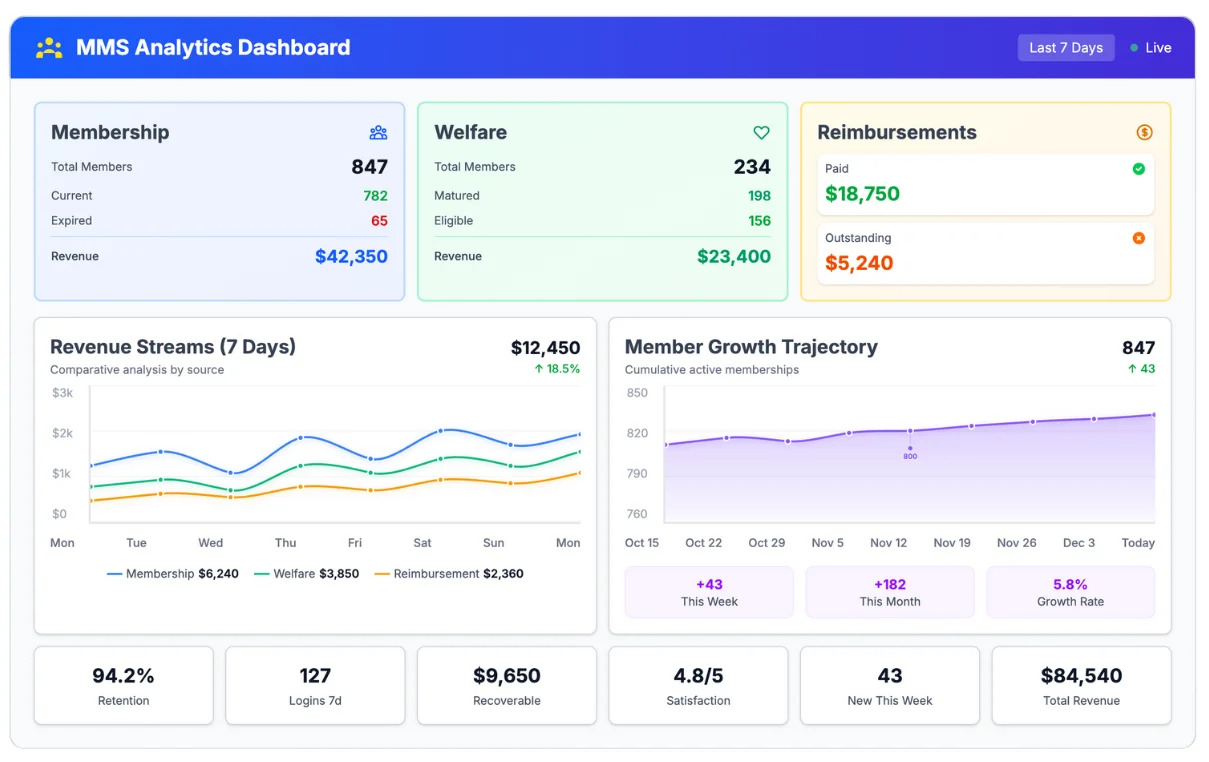The image size is (1209, 762).
Task: Click the Membership card group icon
Action: coord(378,132)
